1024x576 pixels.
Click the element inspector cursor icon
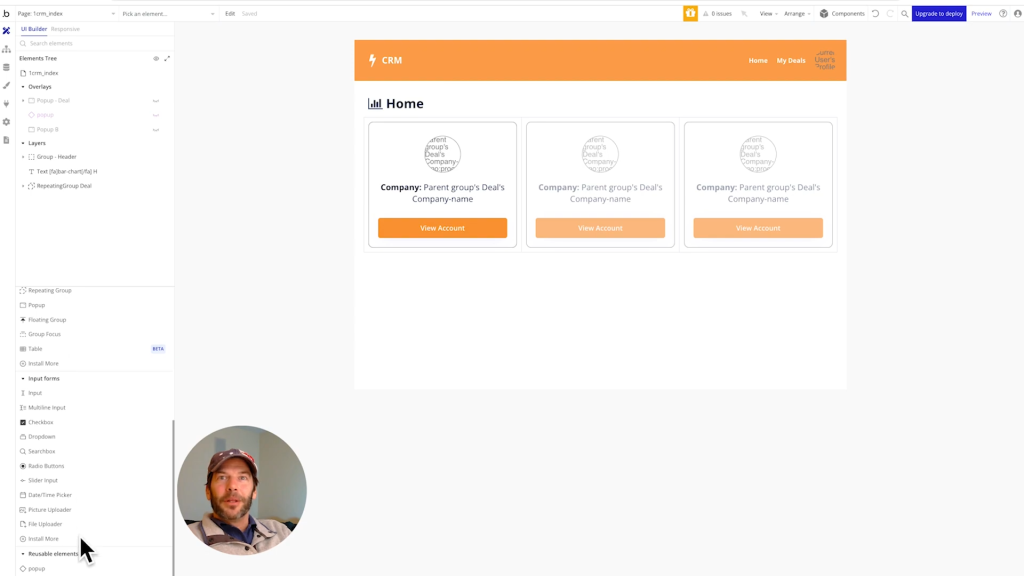pos(744,14)
